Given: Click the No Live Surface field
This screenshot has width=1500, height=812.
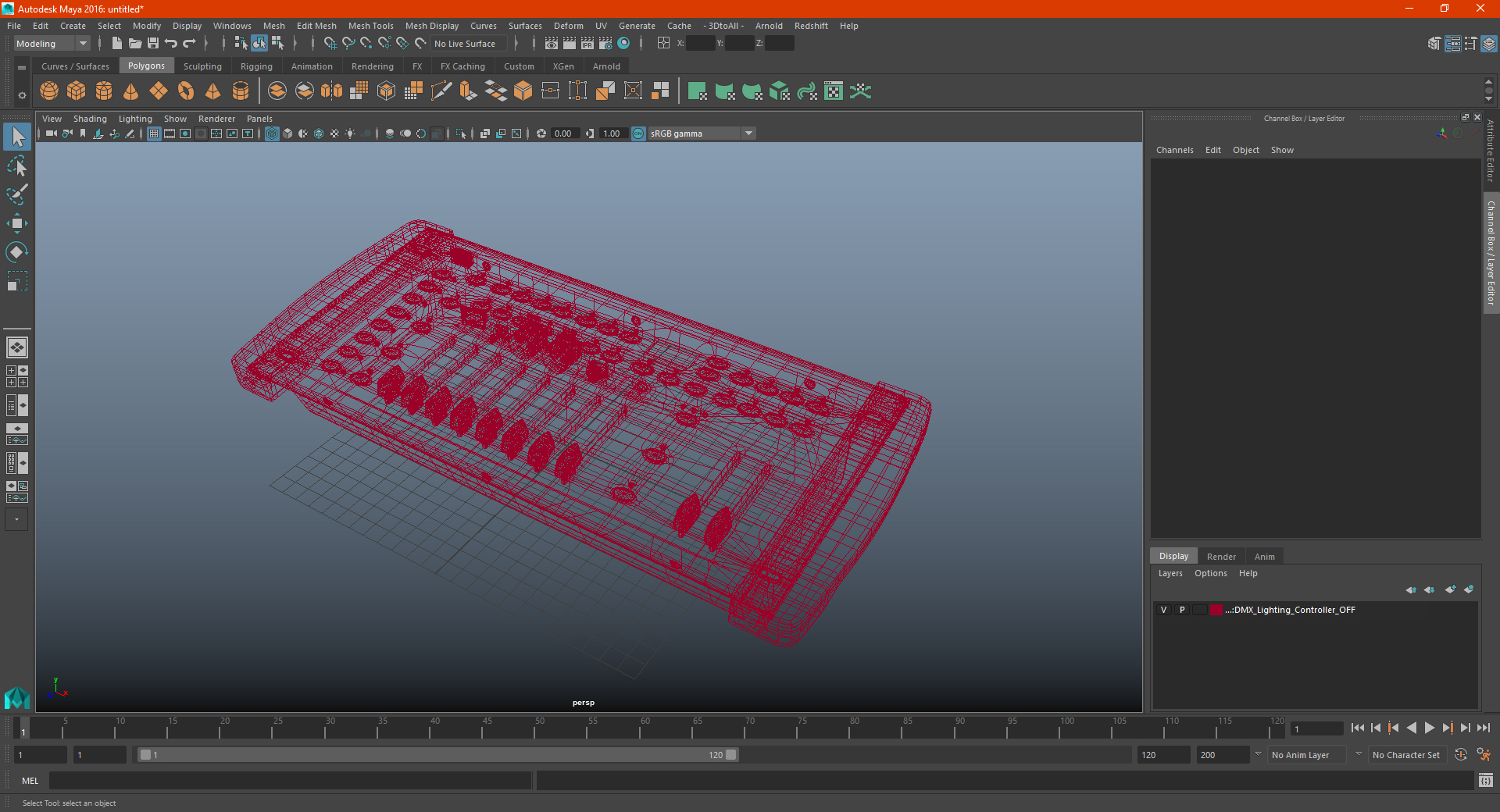Looking at the screenshot, I should 470,44.
